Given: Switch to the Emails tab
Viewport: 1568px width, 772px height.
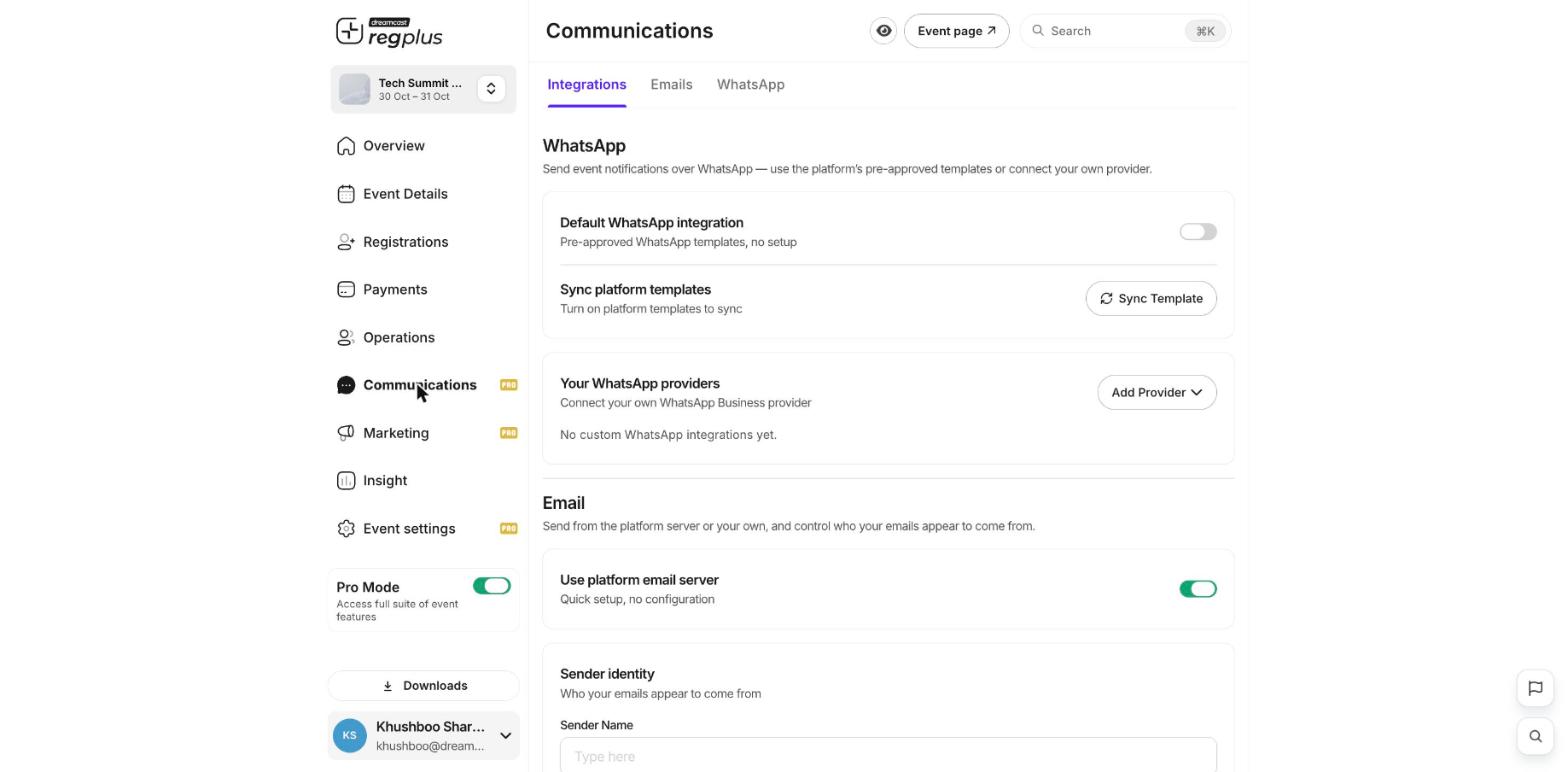Looking at the screenshot, I should pyautogui.click(x=671, y=85).
